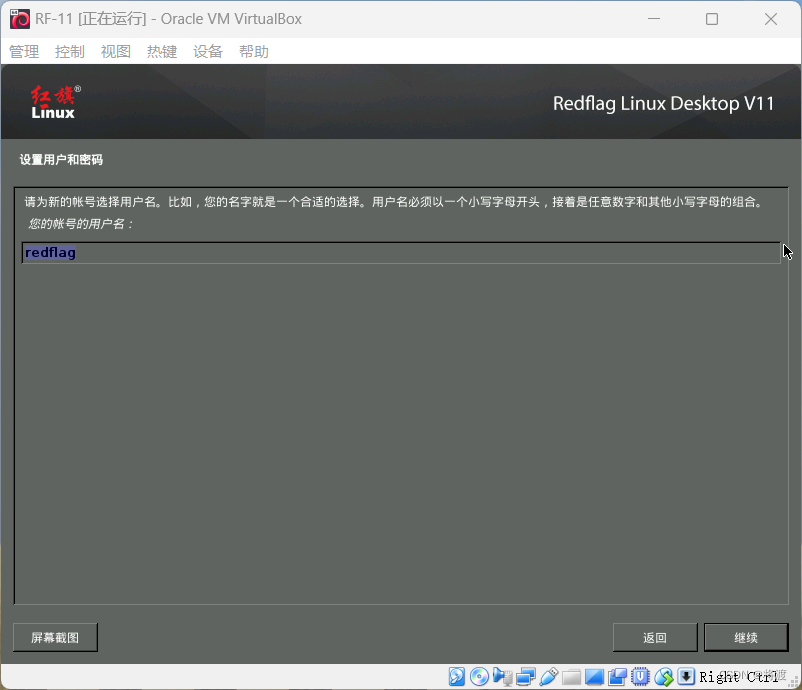Open the 设备 menu

tap(208, 52)
